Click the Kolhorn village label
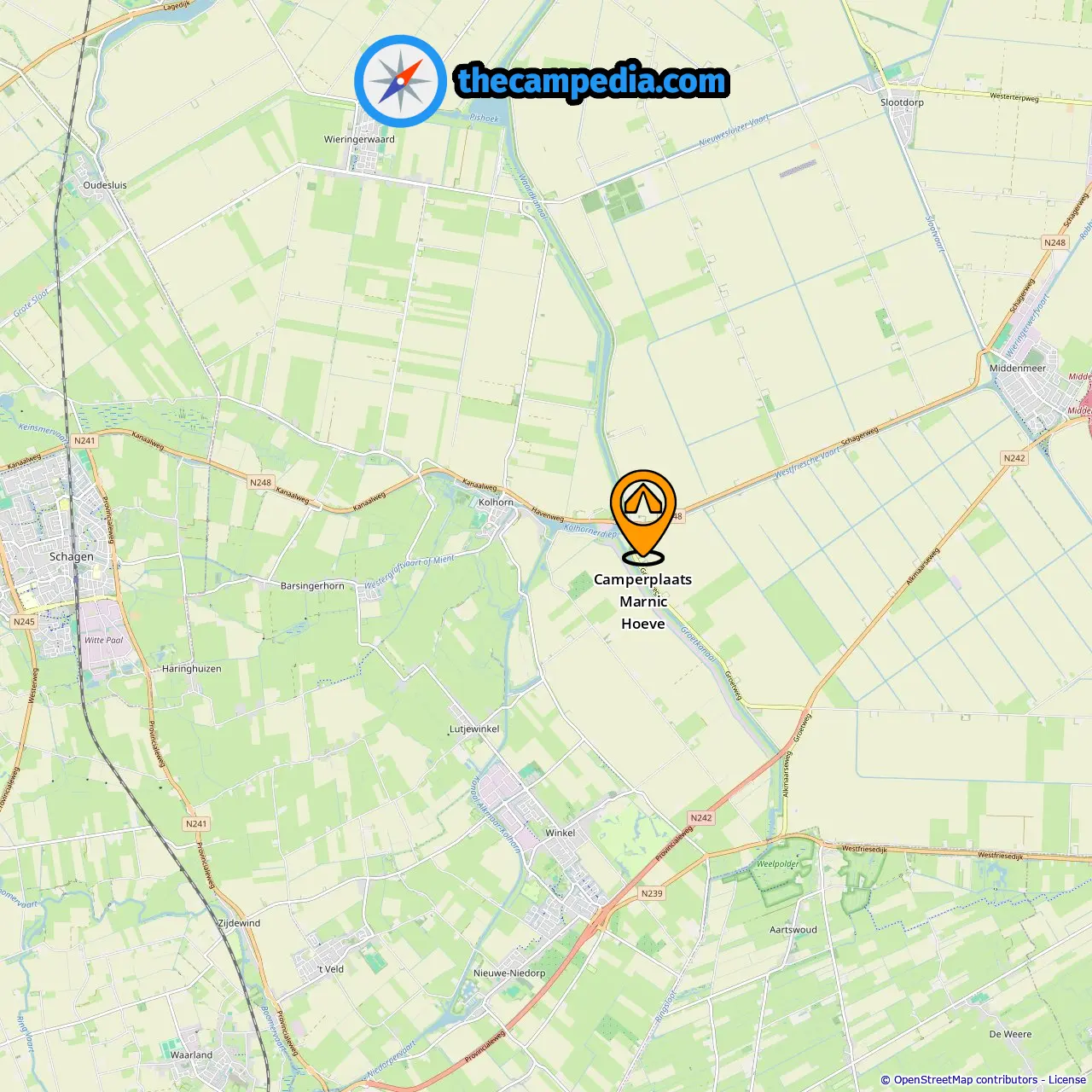1092x1092 pixels. coord(496,502)
